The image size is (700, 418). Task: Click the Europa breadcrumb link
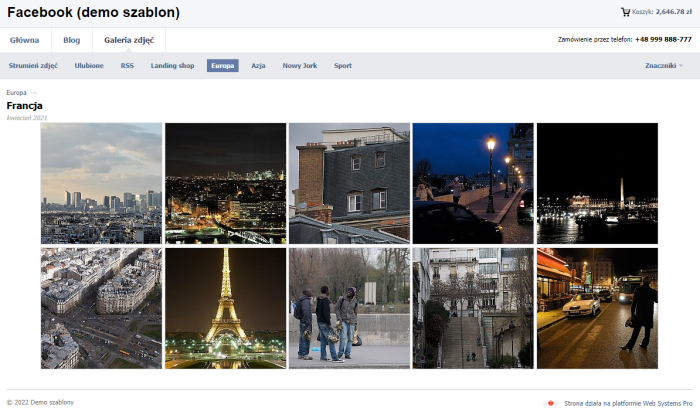point(16,92)
